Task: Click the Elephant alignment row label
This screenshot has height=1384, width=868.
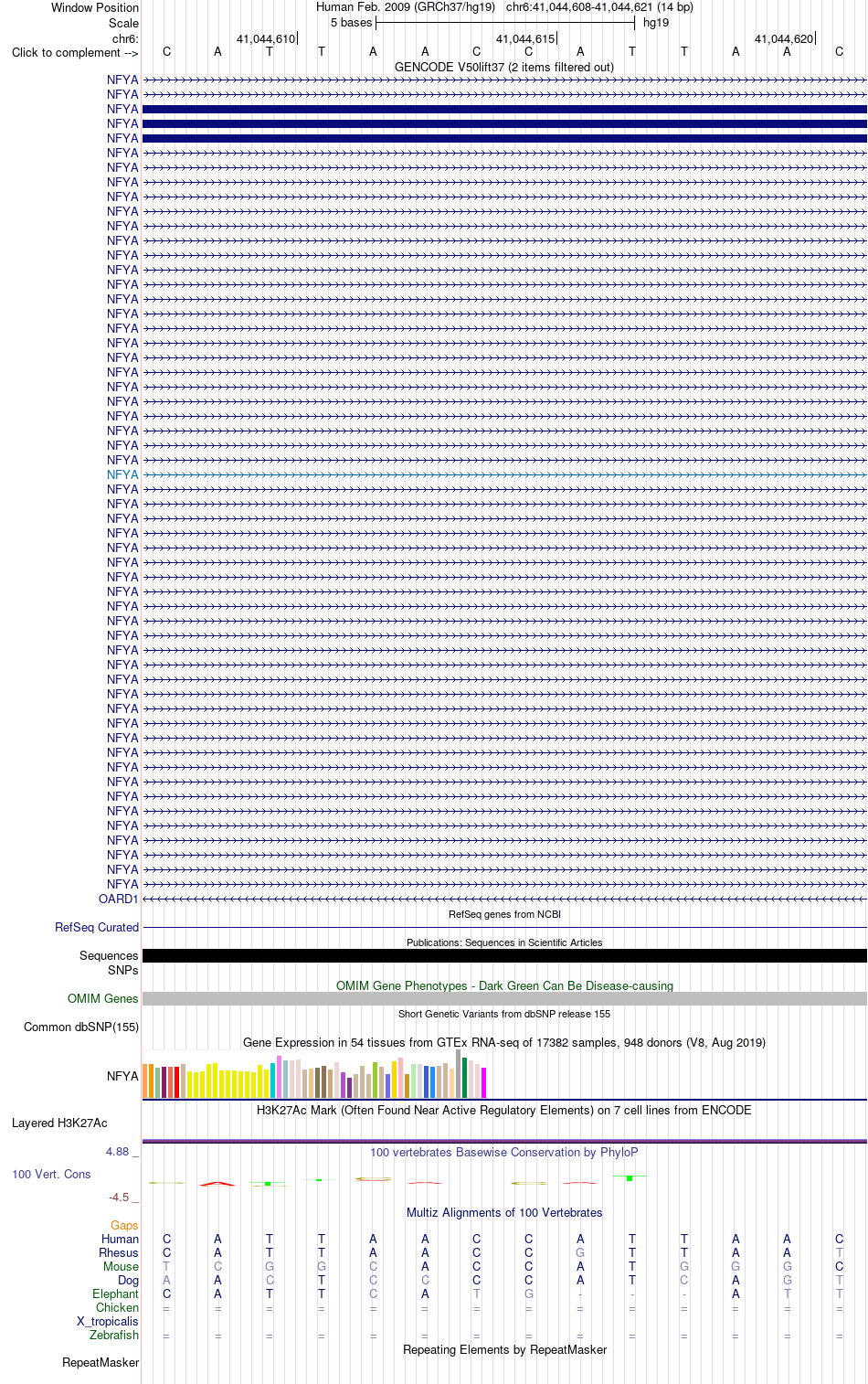Action: [x=115, y=1294]
